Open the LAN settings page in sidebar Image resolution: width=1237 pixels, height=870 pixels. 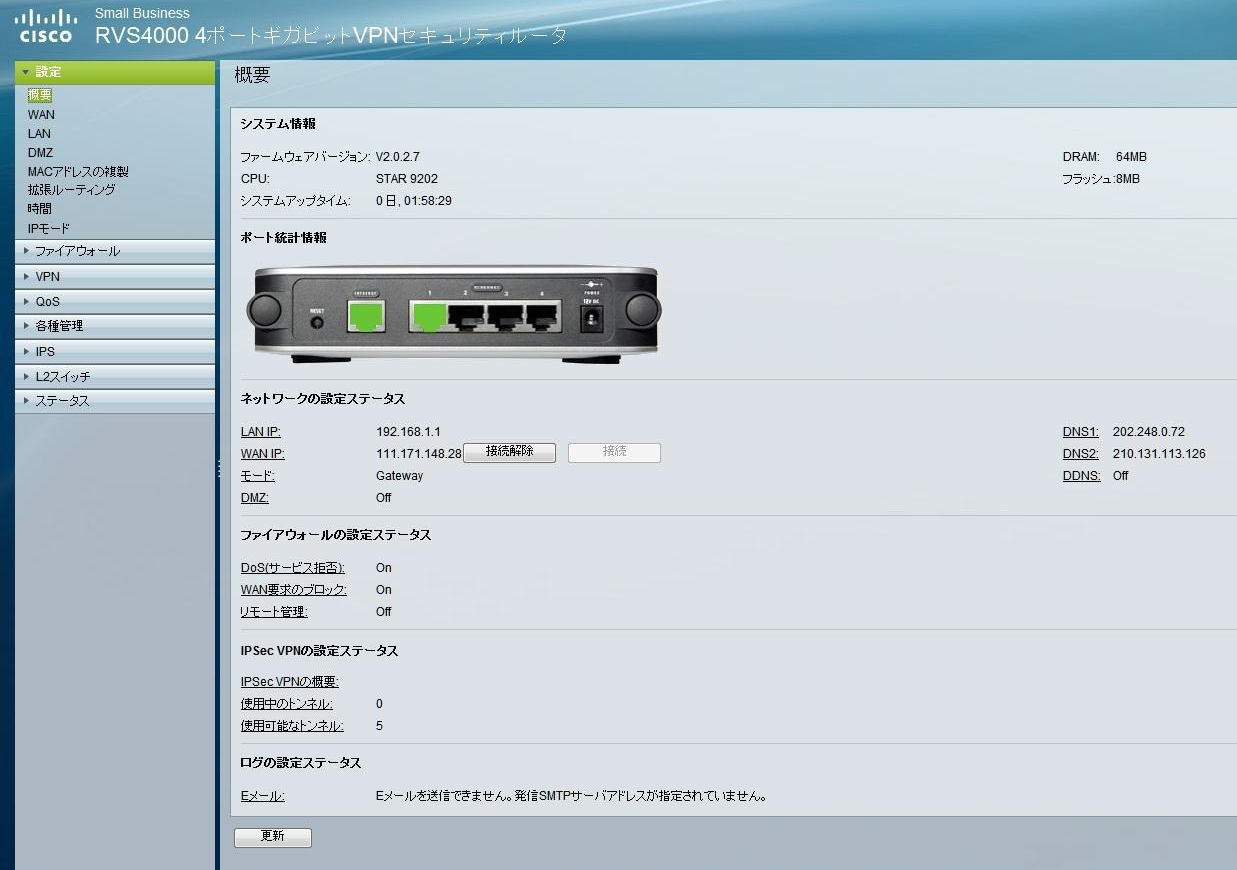(x=39, y=134)
